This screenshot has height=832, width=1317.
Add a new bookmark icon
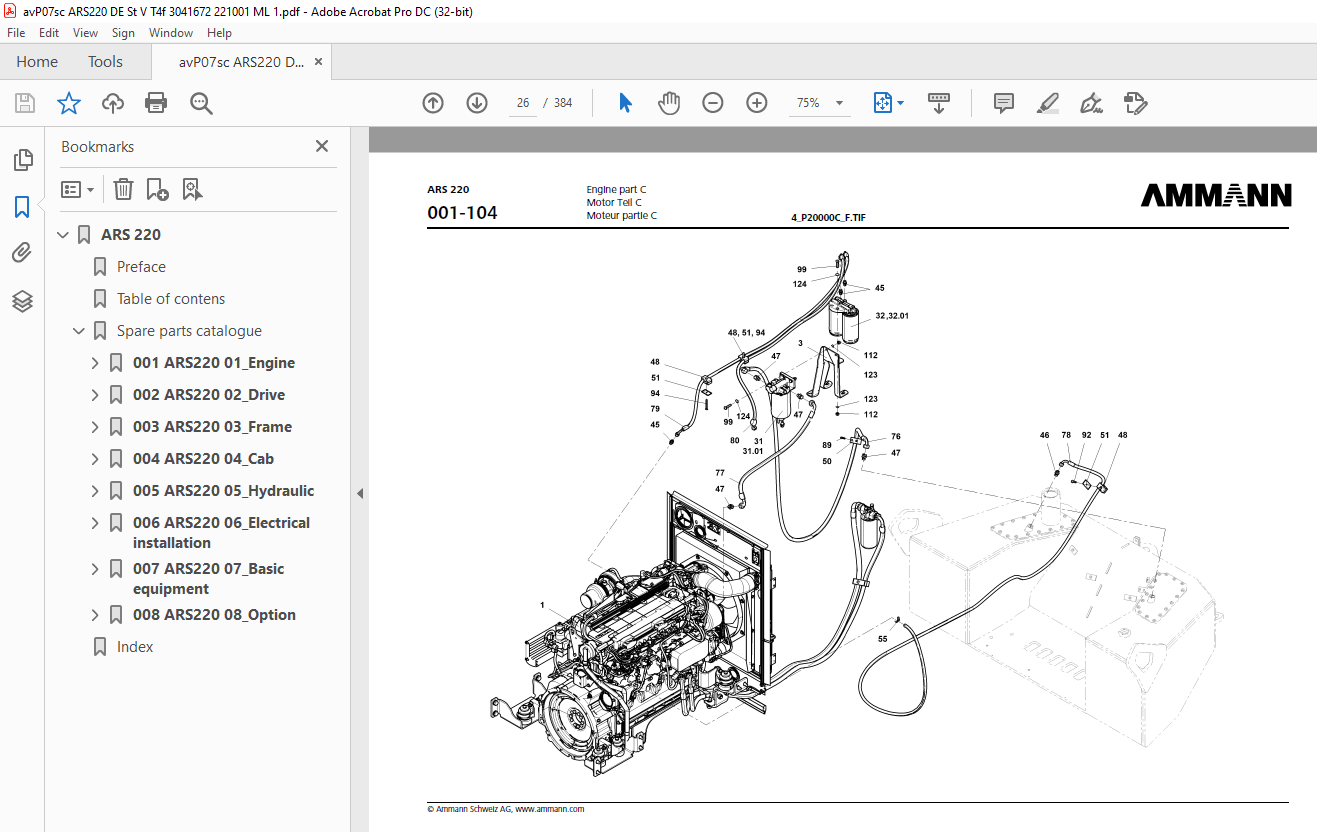[x=157, y=189]
